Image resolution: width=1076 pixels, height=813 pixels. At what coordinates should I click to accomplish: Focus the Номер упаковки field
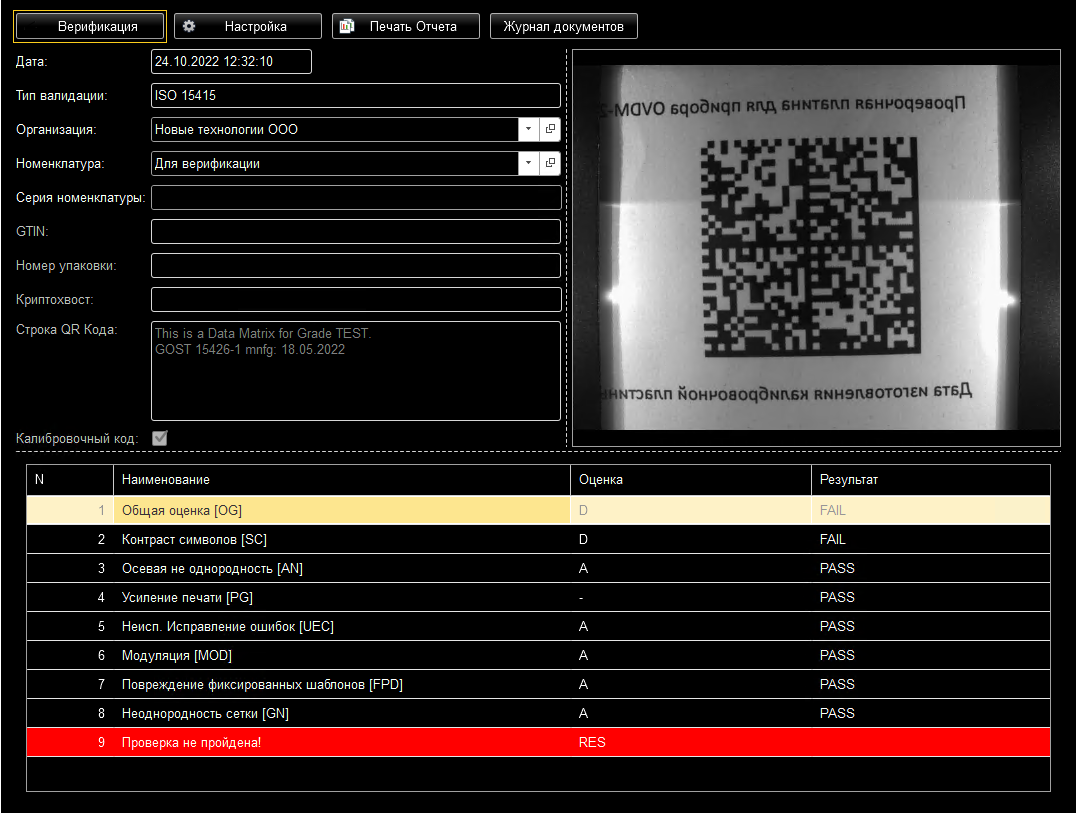(x=355, y=266)
